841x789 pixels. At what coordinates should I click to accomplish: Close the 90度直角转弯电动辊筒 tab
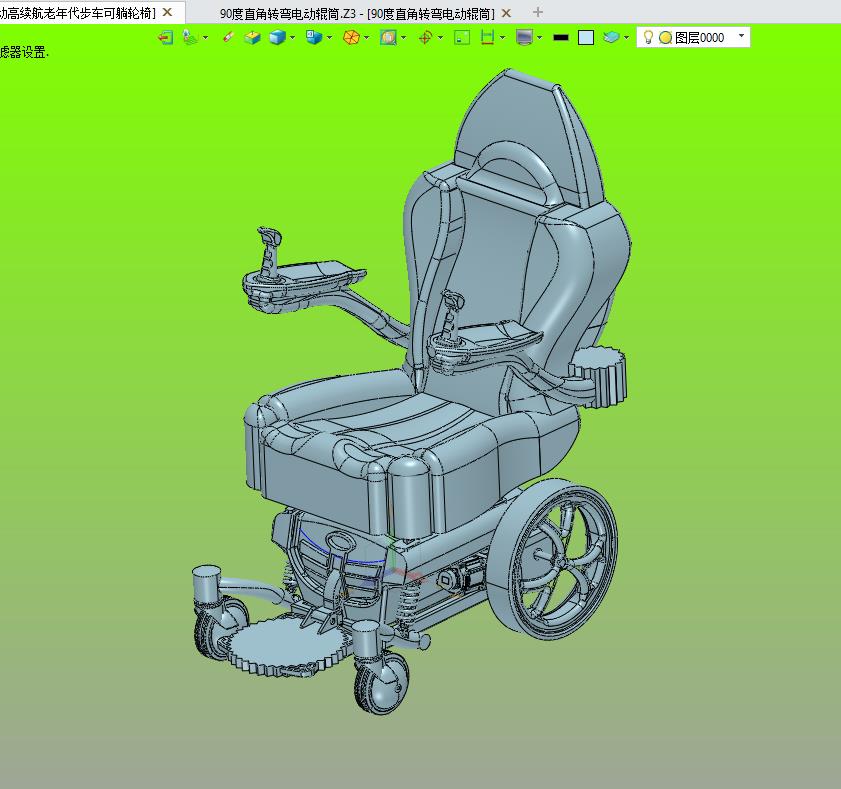506,13
